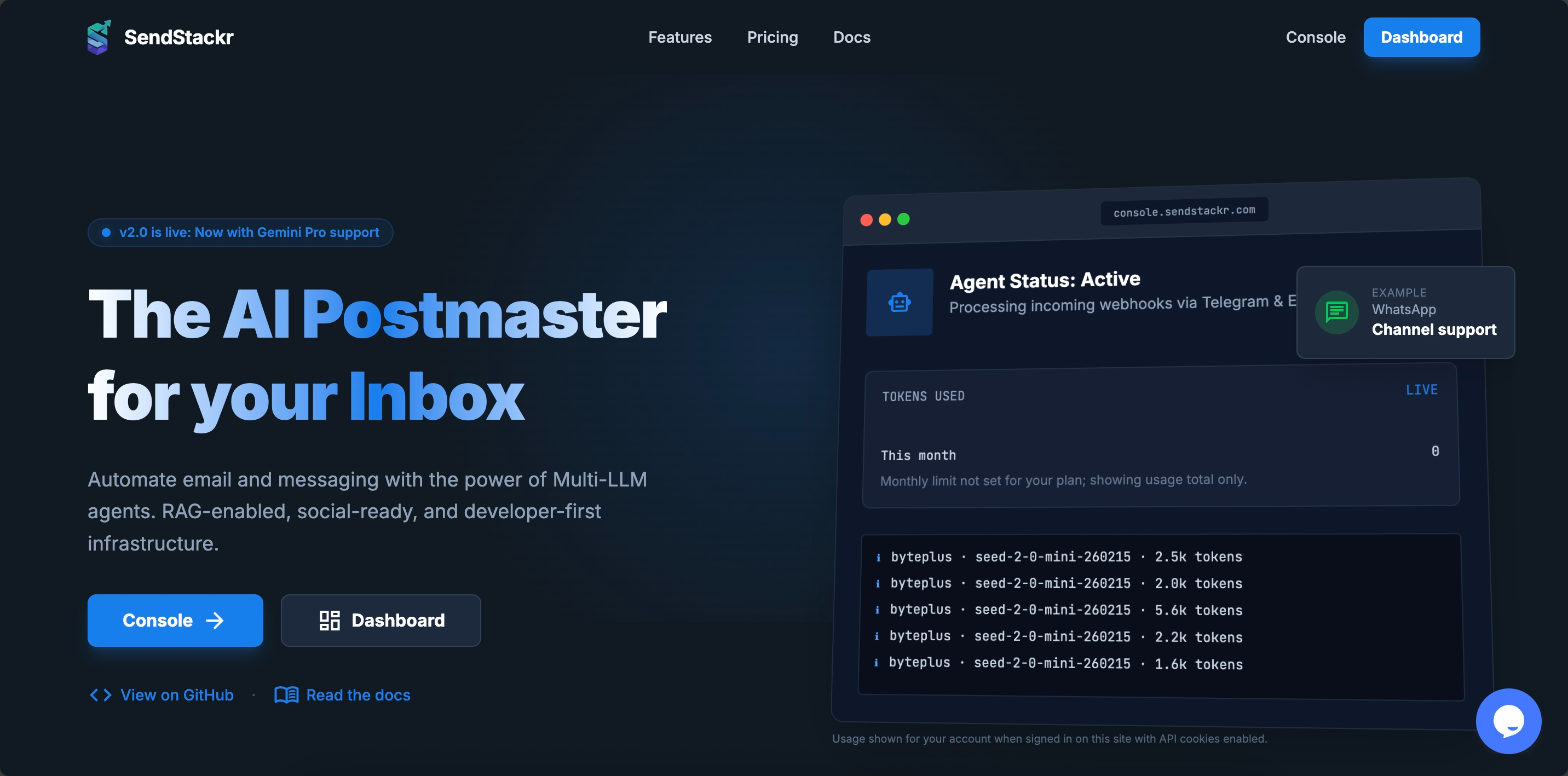Open the chat support bubble
The height and width of the screenshot is (776, 1568).
pyautogui.click(x=1509, y=721)
